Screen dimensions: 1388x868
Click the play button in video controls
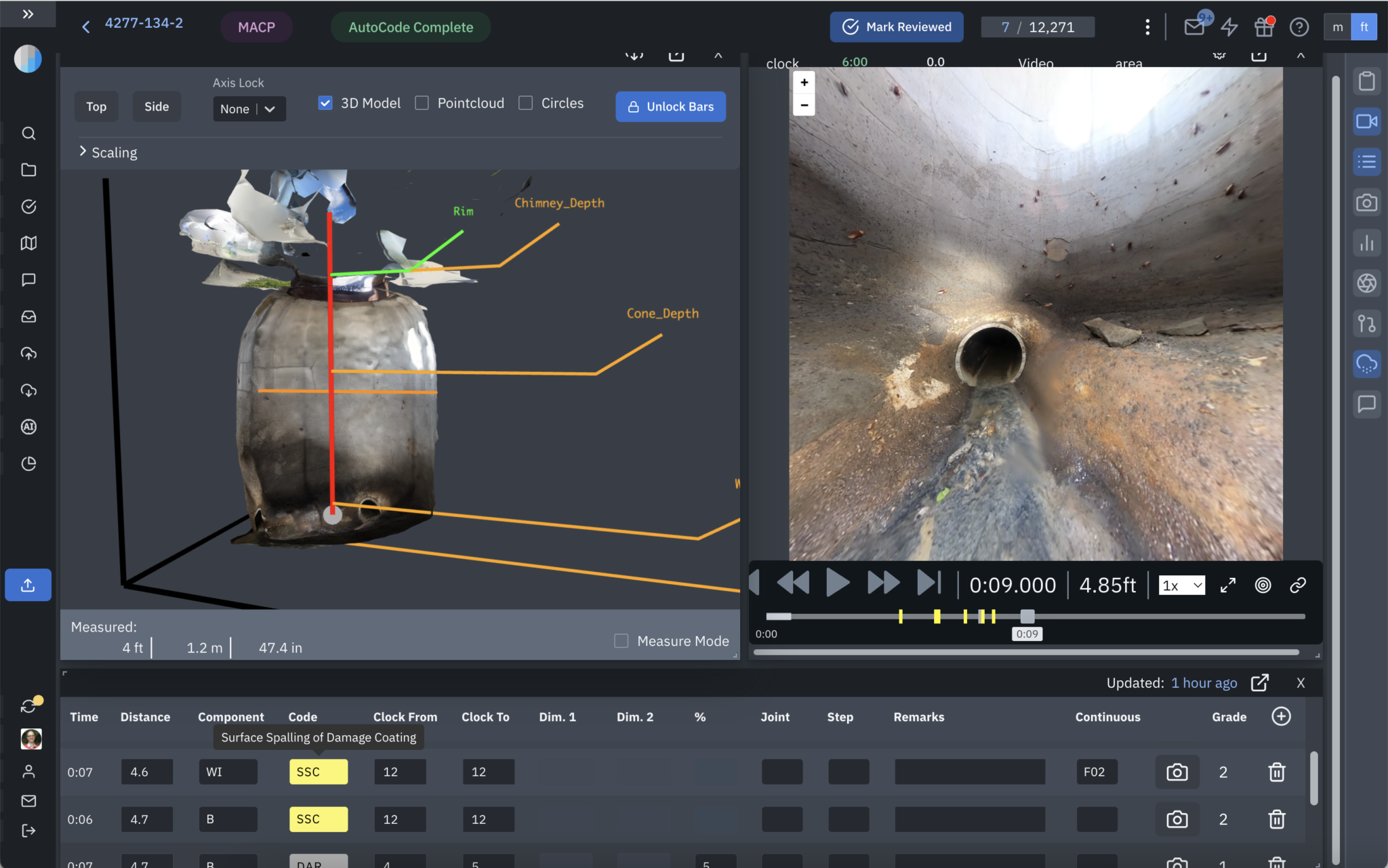(838, 583)
